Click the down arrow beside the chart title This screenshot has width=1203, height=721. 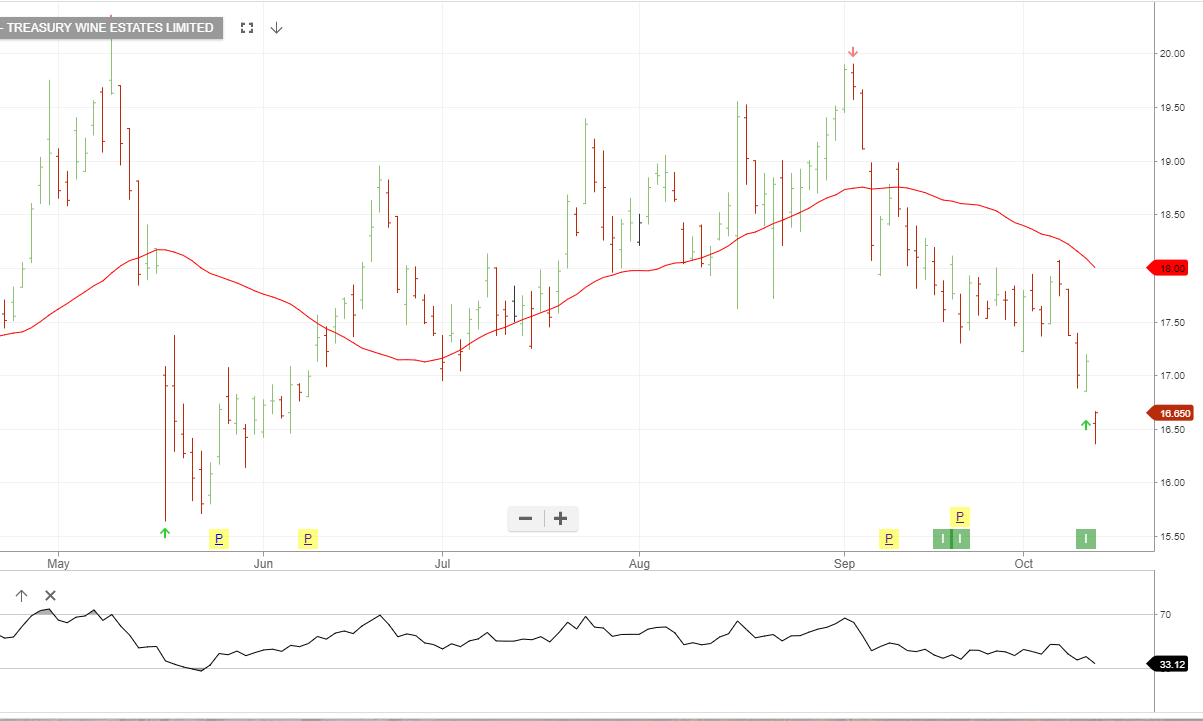pos(277,28)
